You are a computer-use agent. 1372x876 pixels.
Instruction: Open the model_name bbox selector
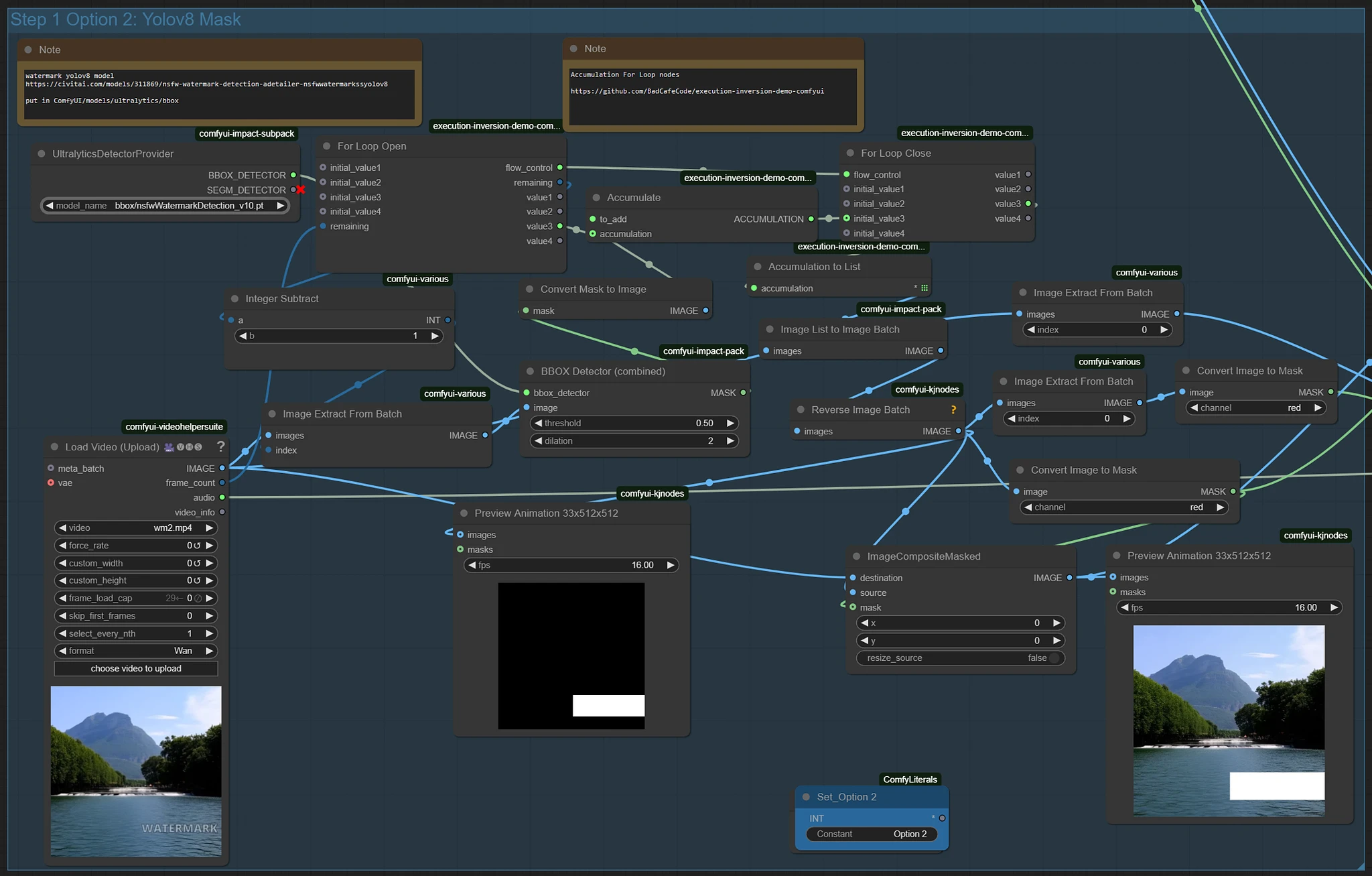click(165, 206)
